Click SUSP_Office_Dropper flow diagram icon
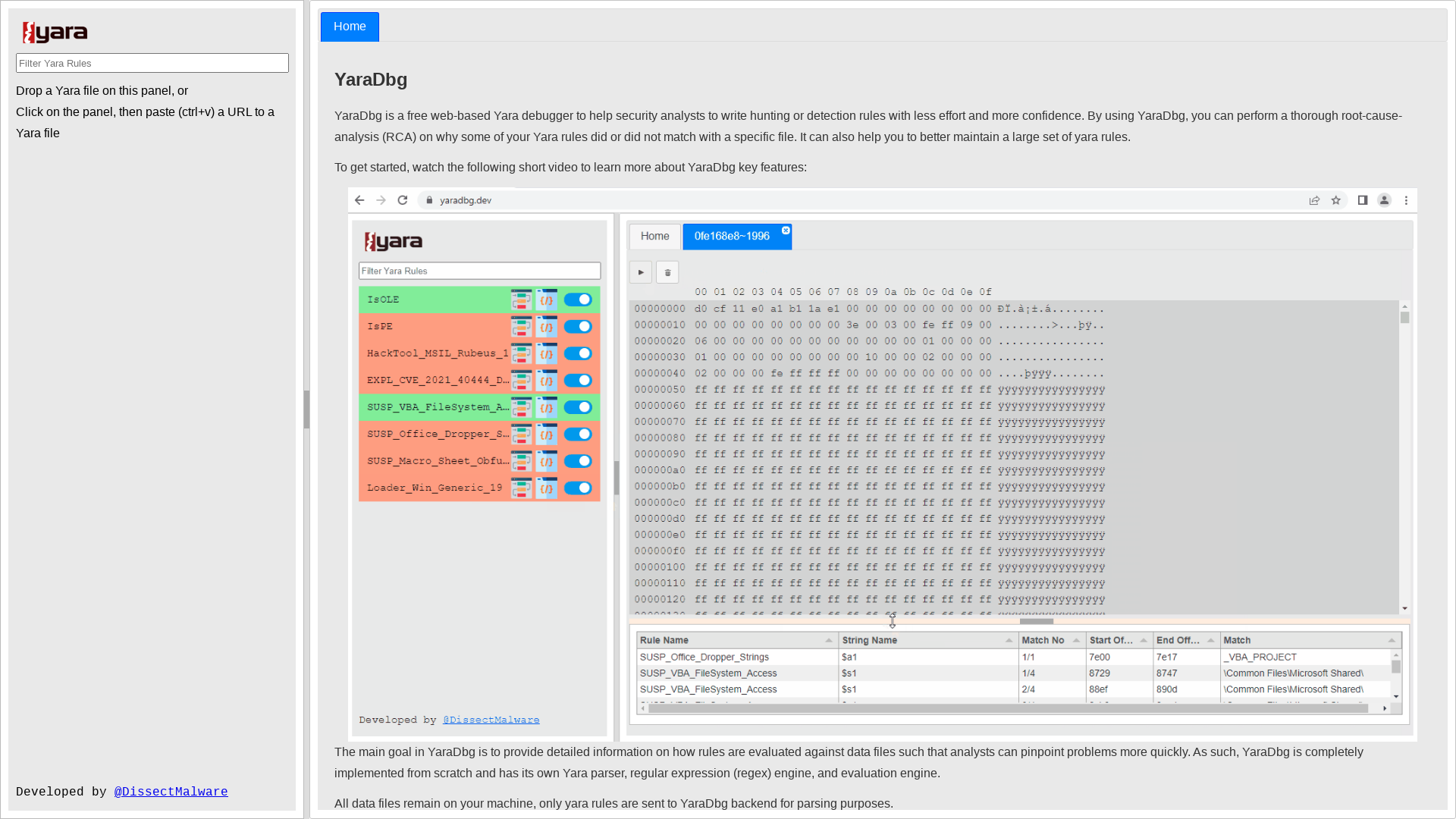This screenshot has width=1456, height=819. 521,435
